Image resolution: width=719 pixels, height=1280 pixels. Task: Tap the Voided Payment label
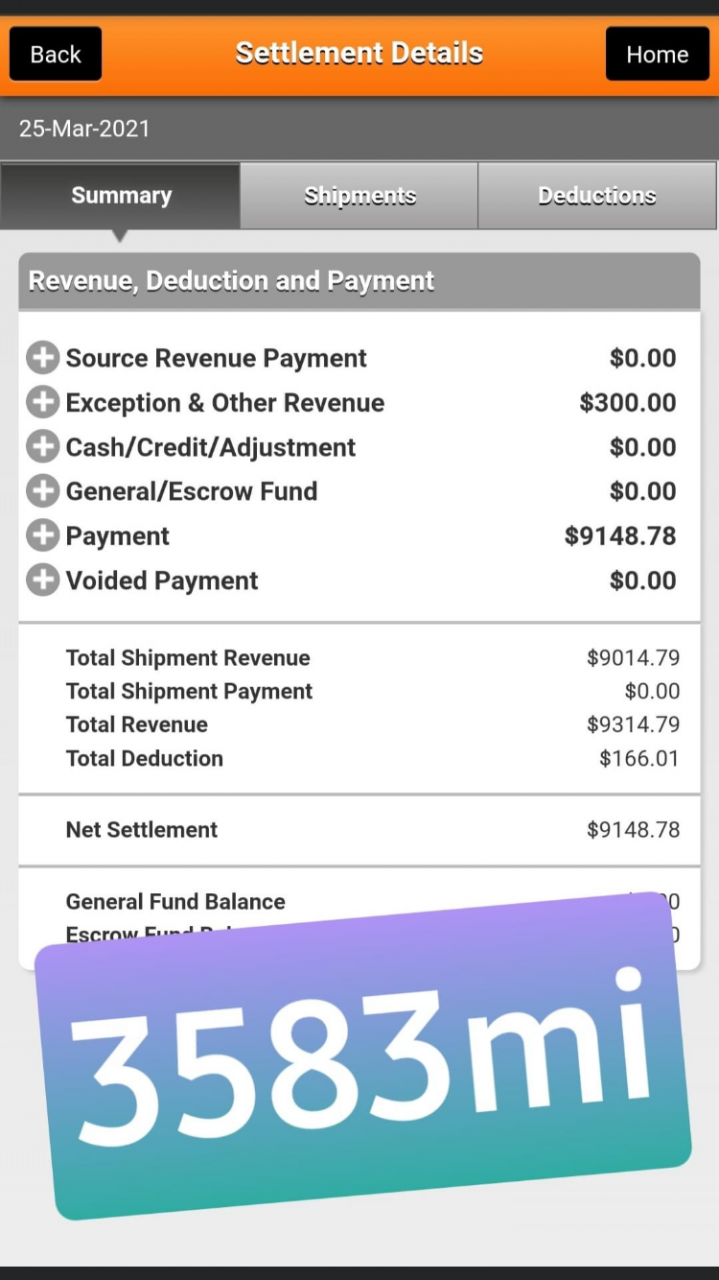pos(162,580)
